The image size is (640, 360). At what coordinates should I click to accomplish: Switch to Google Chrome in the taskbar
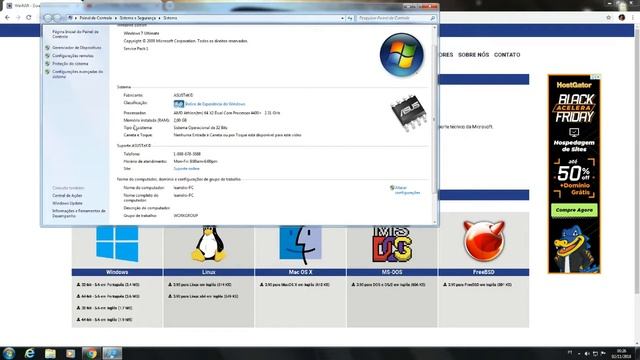click(91, 353)
